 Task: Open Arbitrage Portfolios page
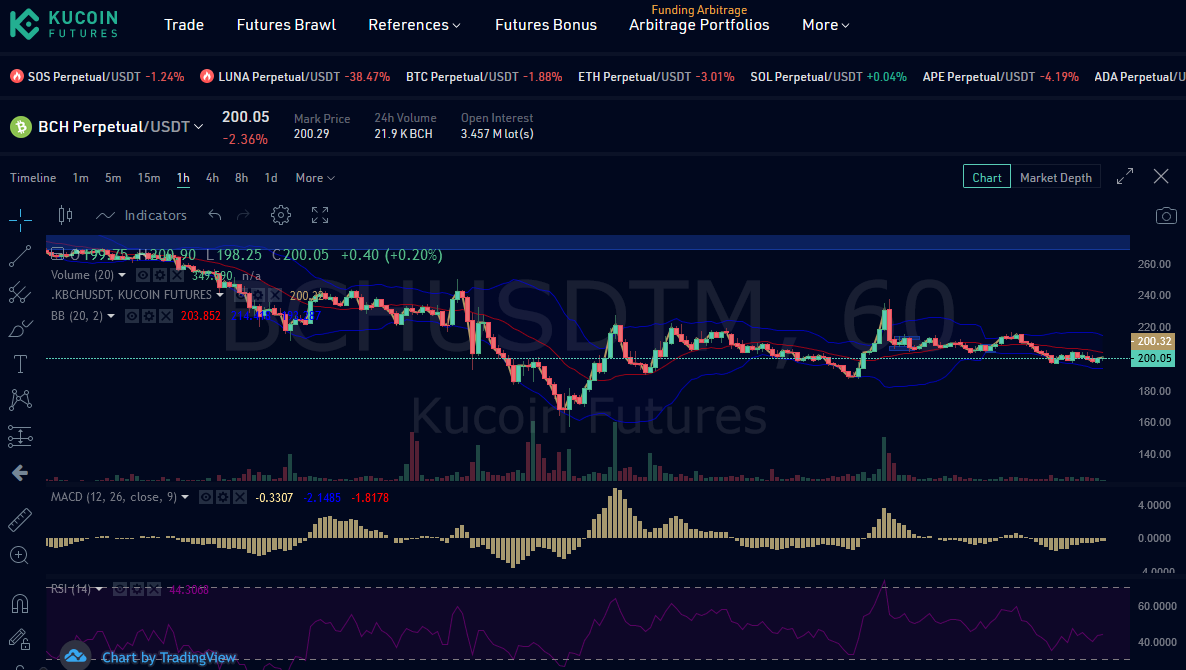[699, 25]
